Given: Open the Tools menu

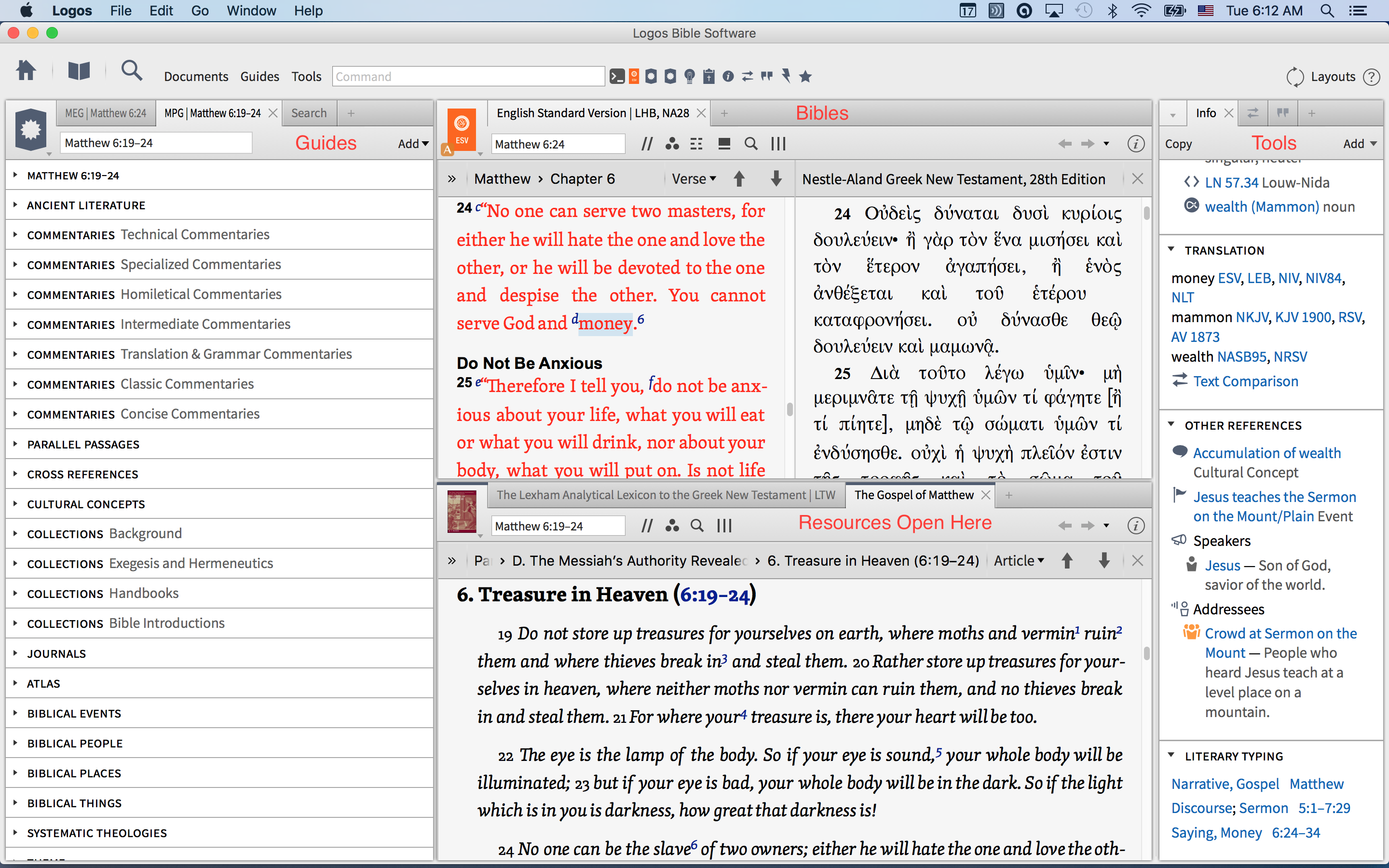Looking at the screenshot, I should point(306,76).
